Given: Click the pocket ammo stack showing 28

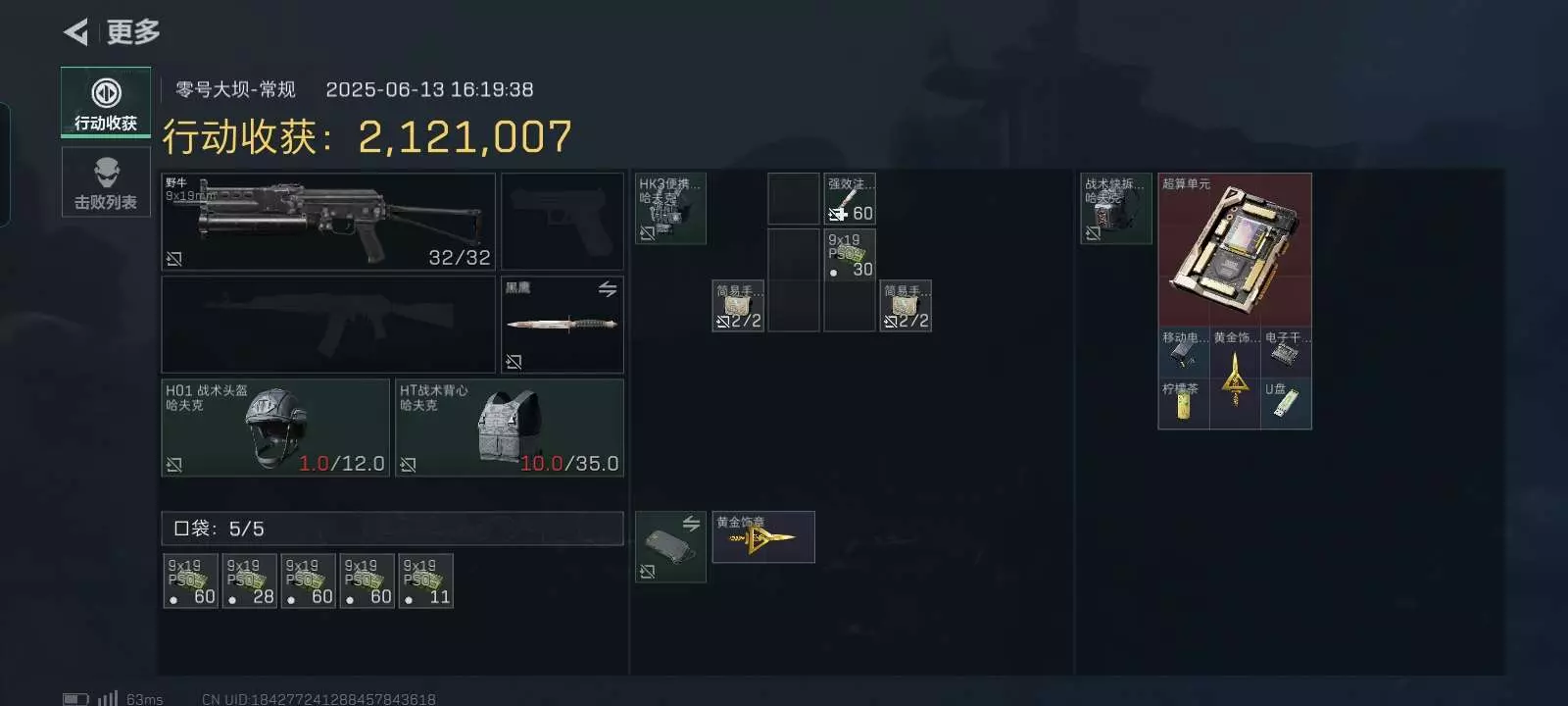Looking at the screenshot, I should point(250,581).
